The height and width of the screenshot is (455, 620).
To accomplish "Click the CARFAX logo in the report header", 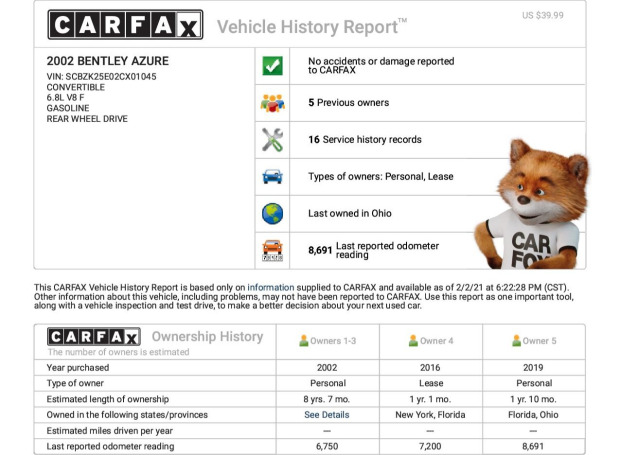I will click(125, 25).
